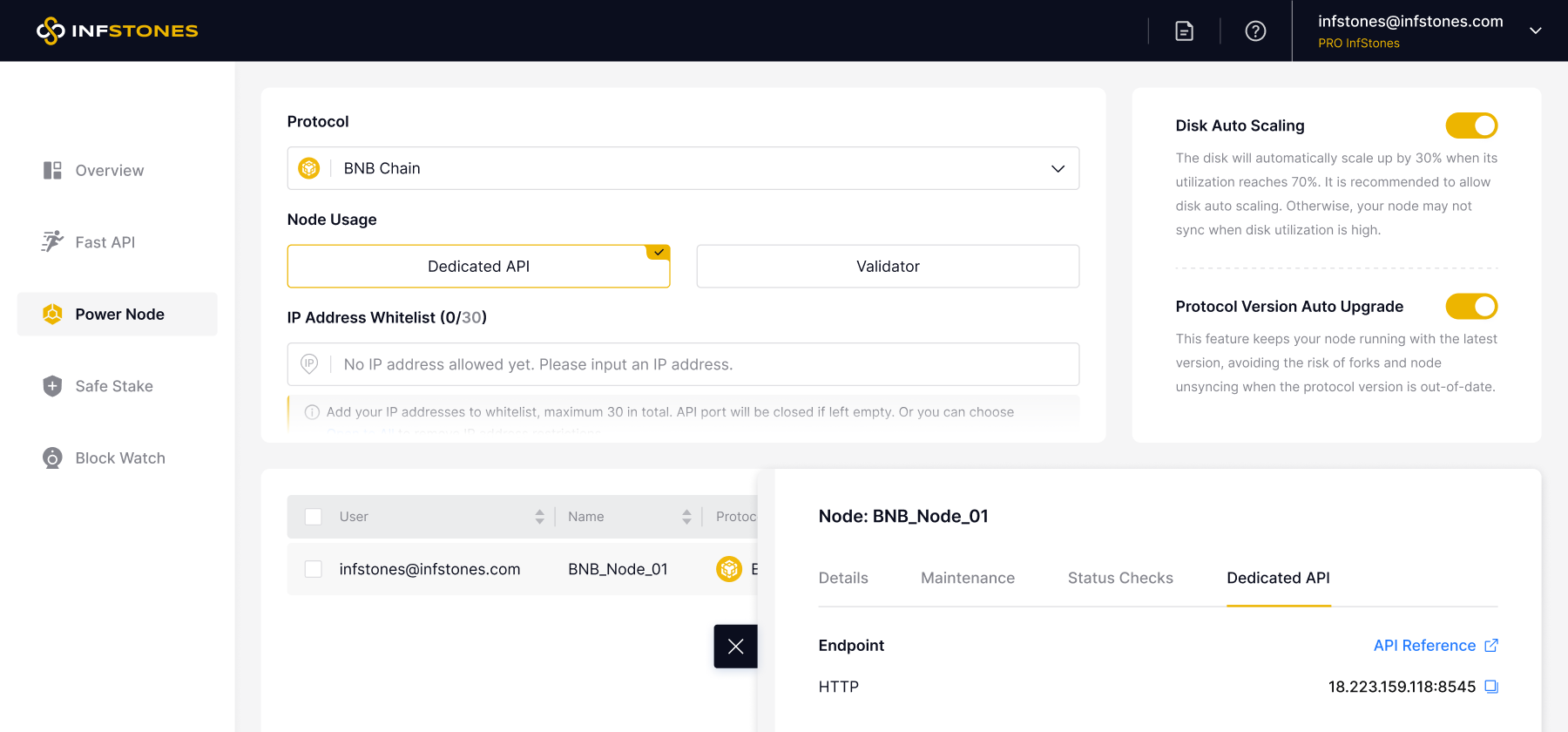Click the Protoc column header
This screenshot has width=1568, height=732.
click(736, 517)
